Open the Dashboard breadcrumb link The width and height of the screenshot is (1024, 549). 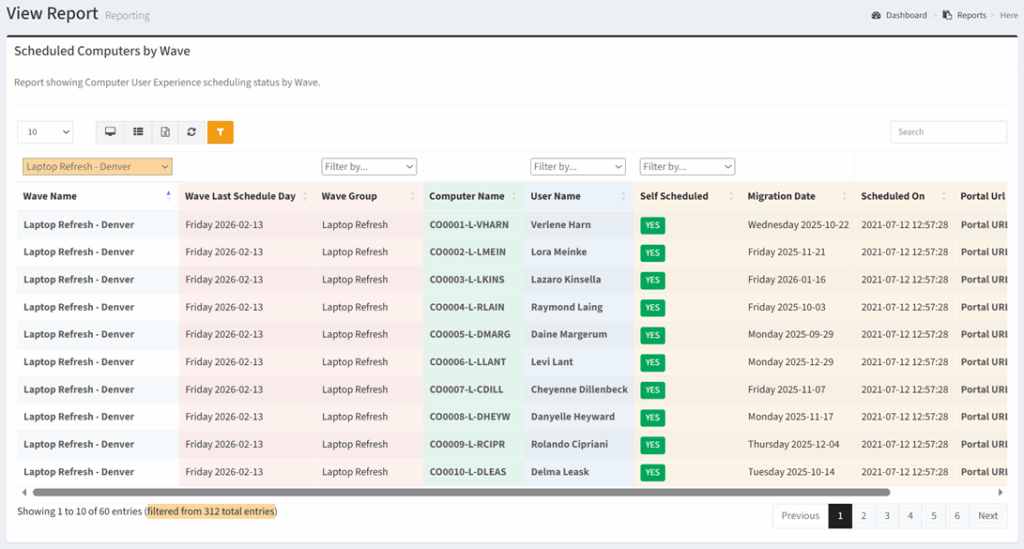(x=906, y=15)
